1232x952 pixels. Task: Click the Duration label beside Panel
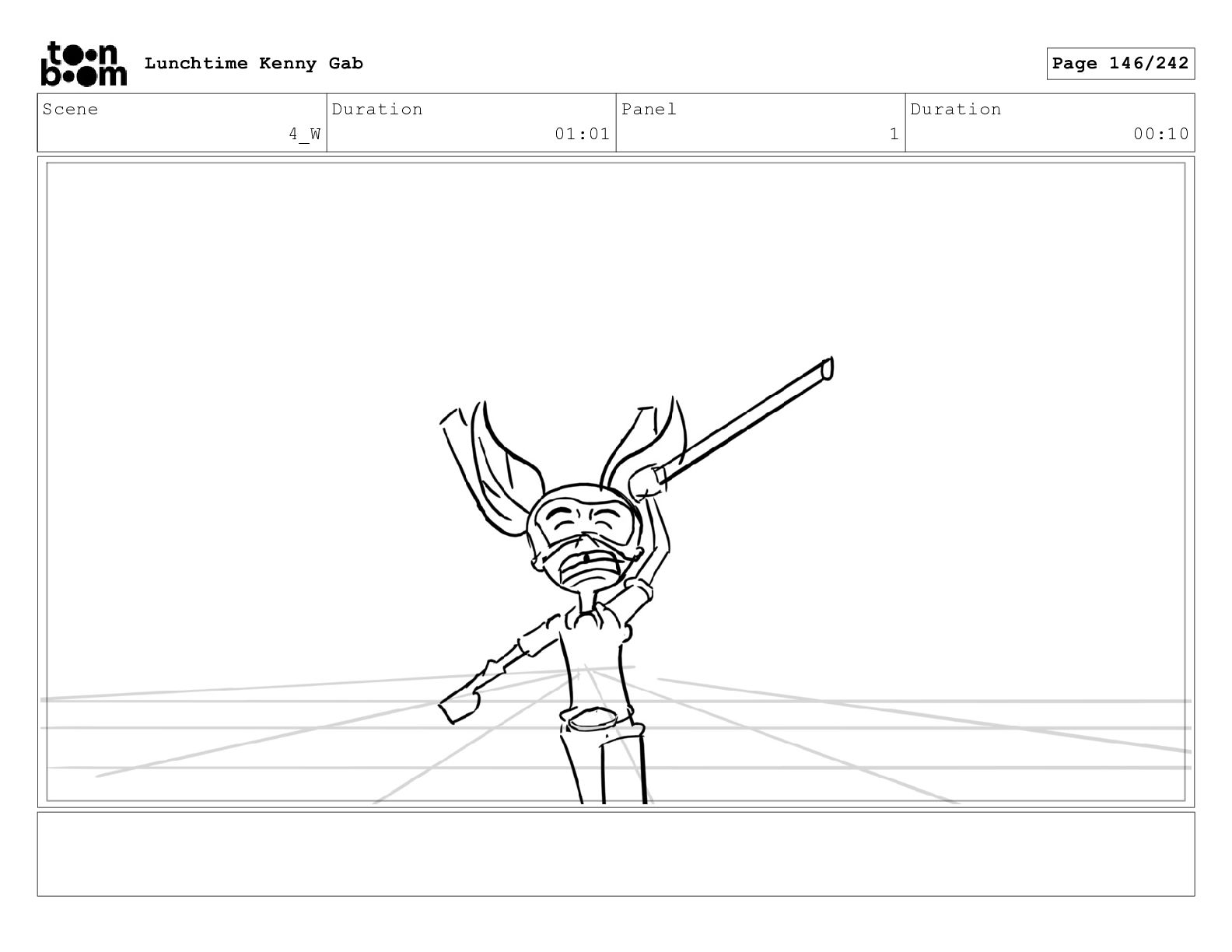956,110
